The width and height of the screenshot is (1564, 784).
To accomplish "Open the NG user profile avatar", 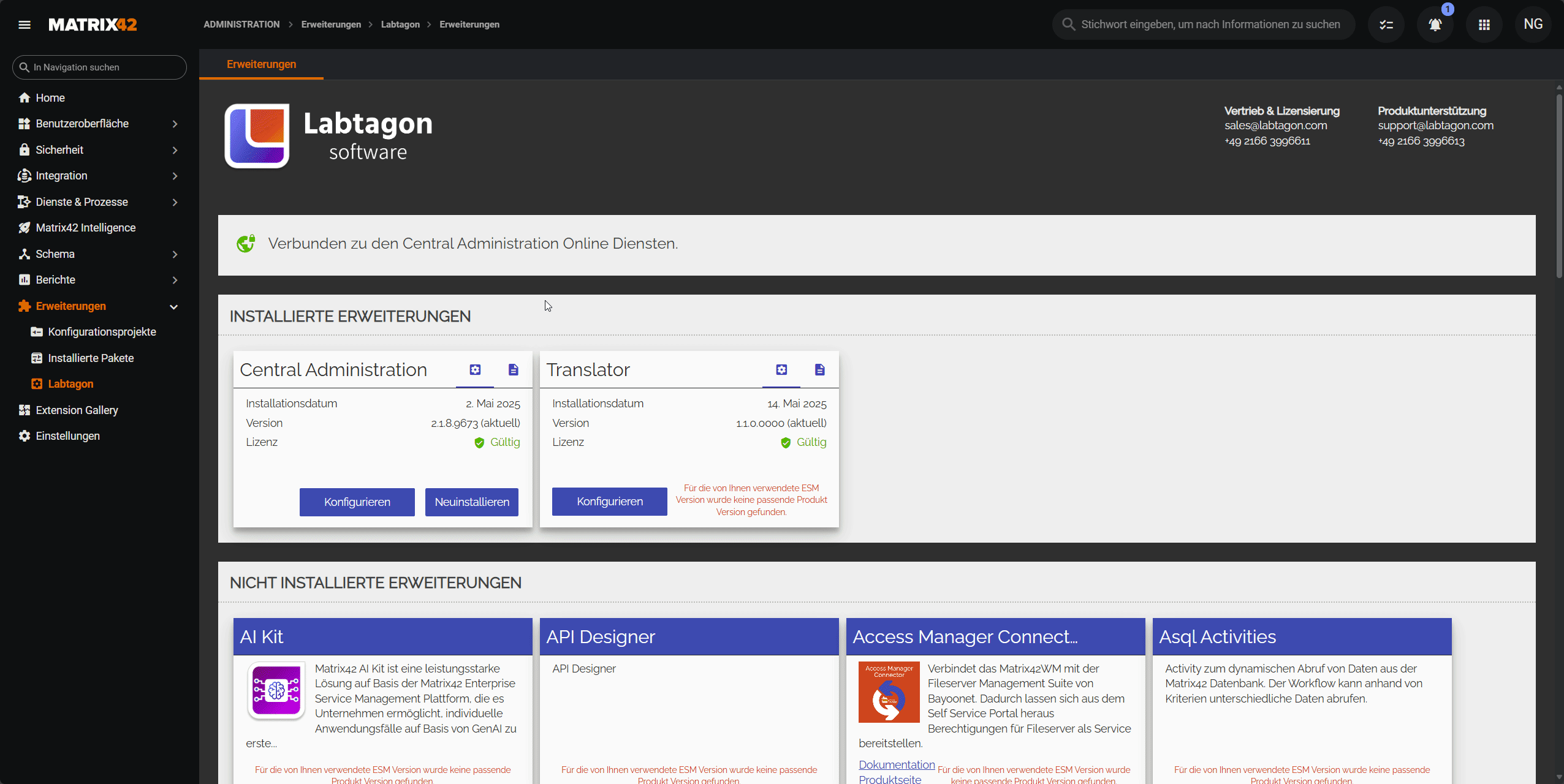I will click(1533, 24).
